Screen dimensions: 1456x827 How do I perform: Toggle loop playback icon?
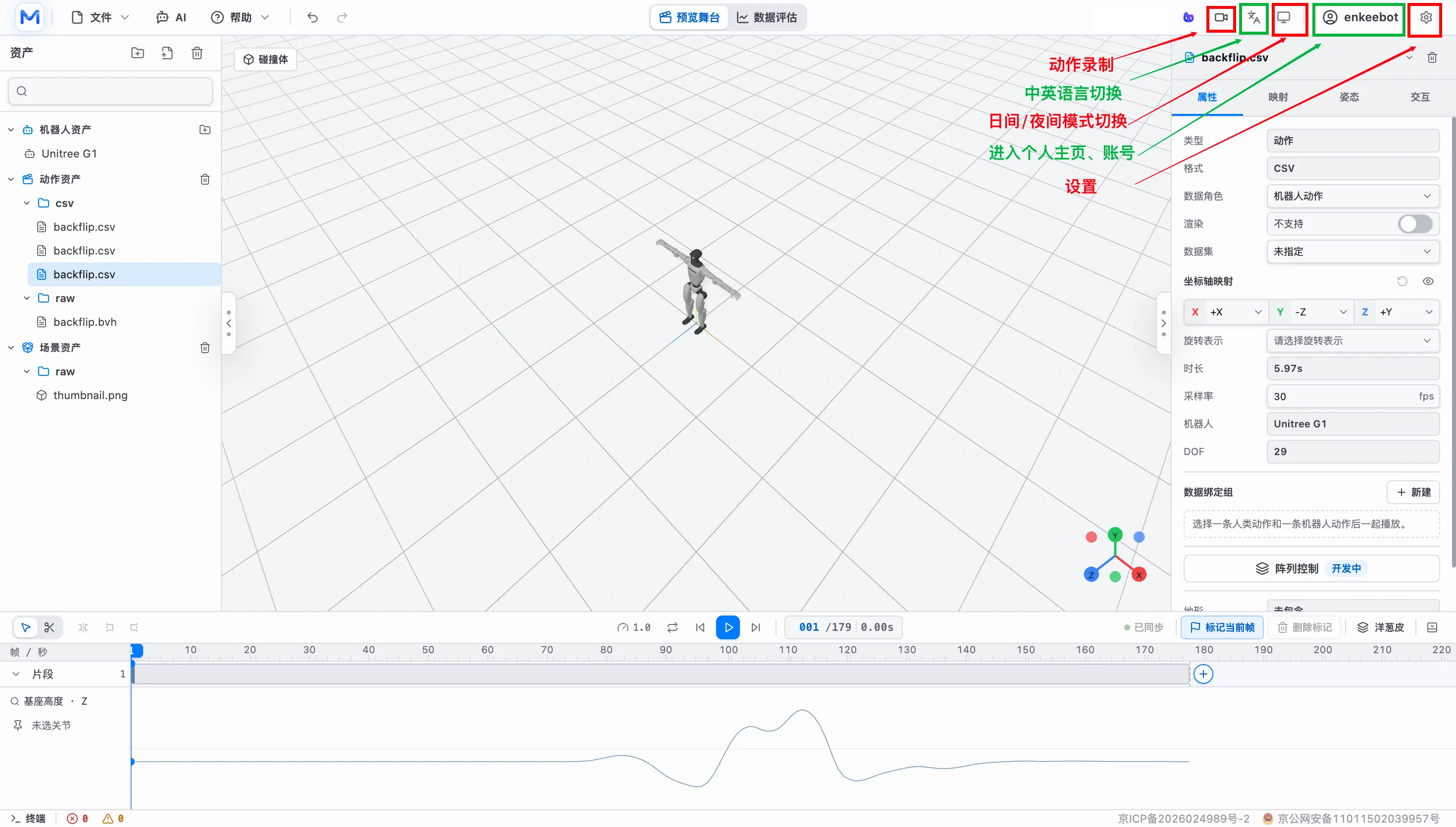673,627
